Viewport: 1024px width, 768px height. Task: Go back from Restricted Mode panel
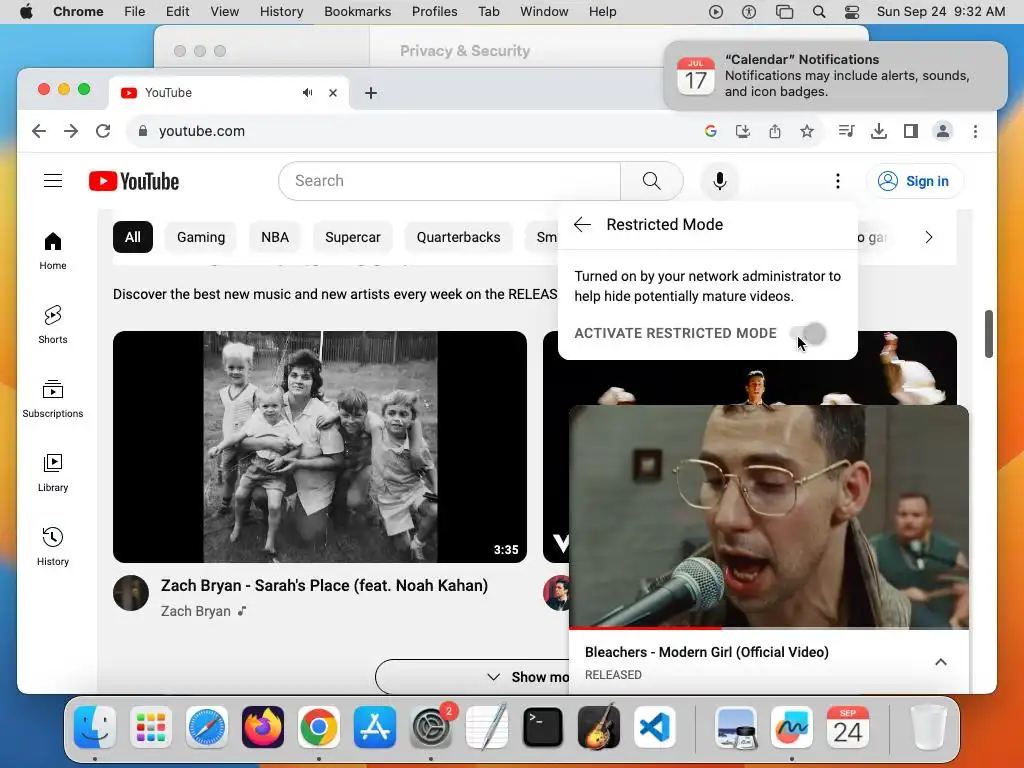coord(582,225)
